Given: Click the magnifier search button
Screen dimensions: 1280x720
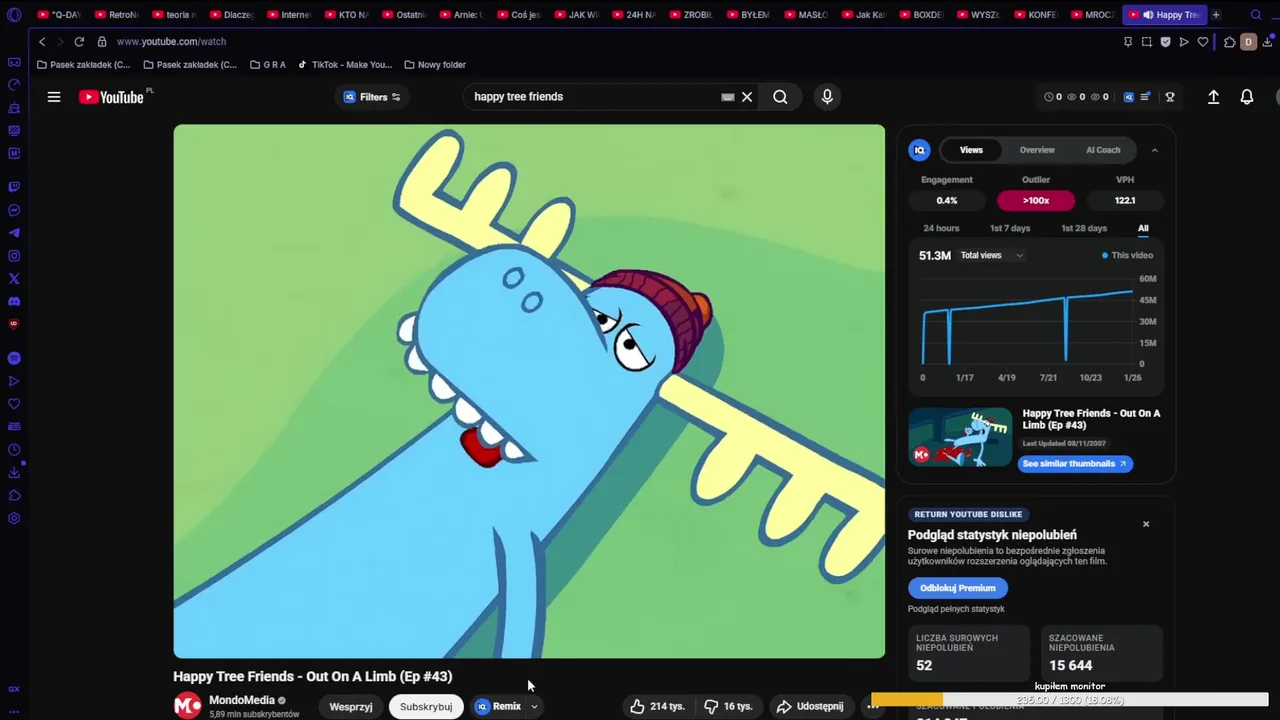Looking at the screenshot, I should [x=780, y=97].
